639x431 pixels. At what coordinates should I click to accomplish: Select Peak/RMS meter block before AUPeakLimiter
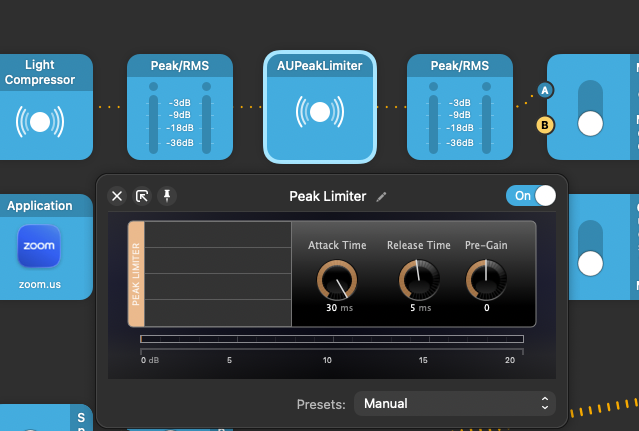180,107
